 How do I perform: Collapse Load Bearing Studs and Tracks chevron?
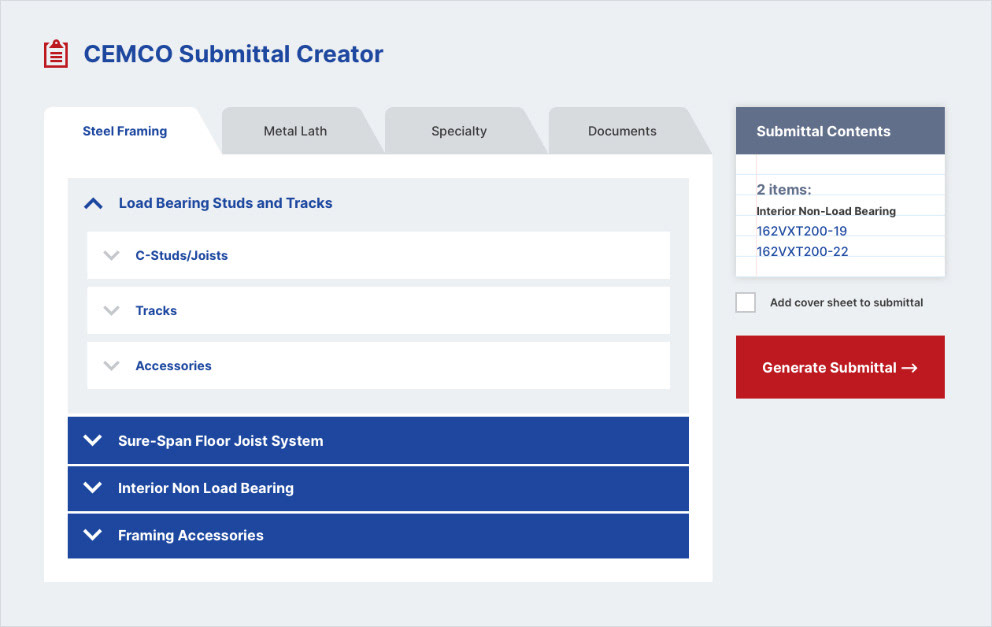coord(93,203)
